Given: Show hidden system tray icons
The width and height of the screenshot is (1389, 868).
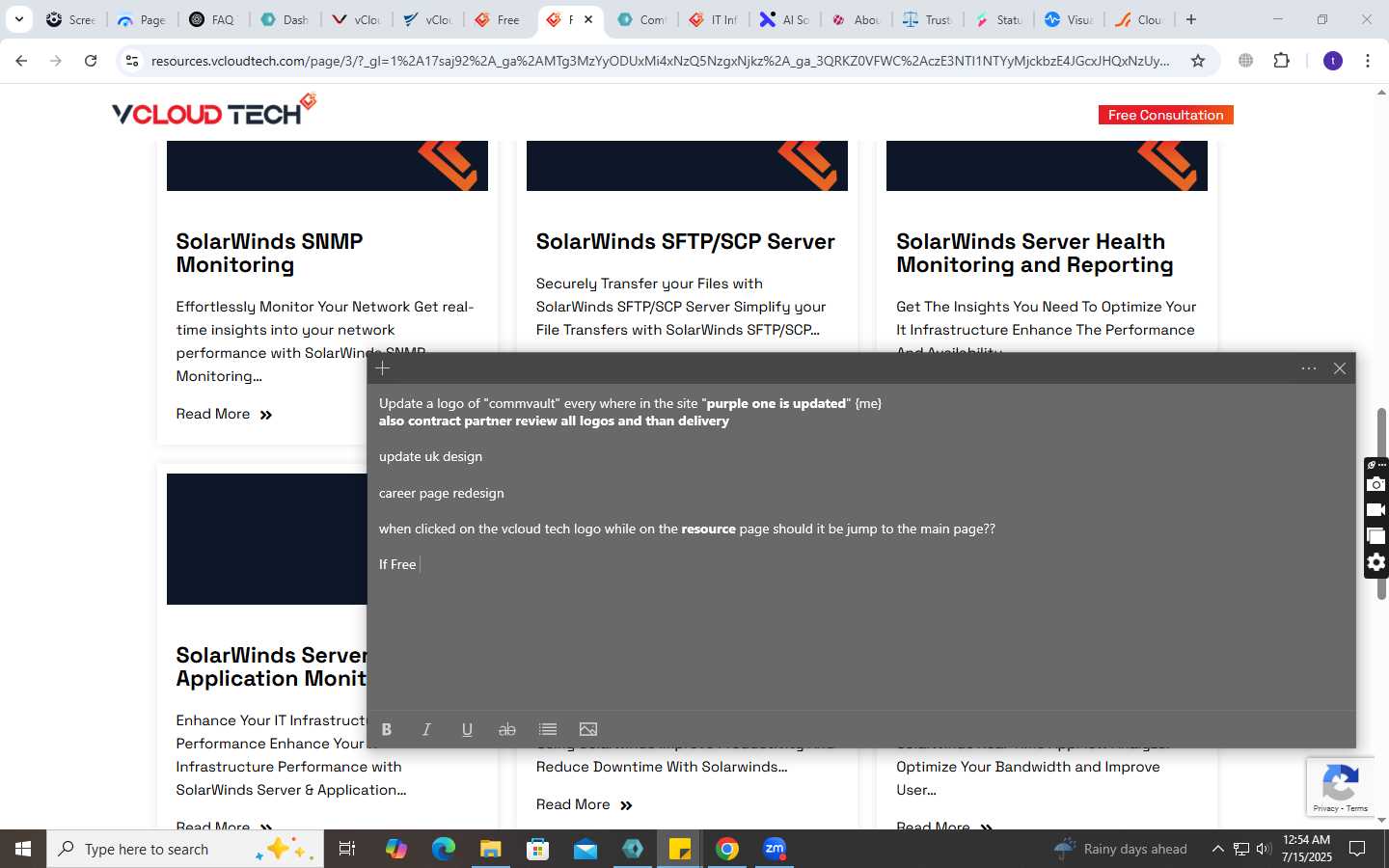Looking at the screenshot, I should click(1217, 849).
